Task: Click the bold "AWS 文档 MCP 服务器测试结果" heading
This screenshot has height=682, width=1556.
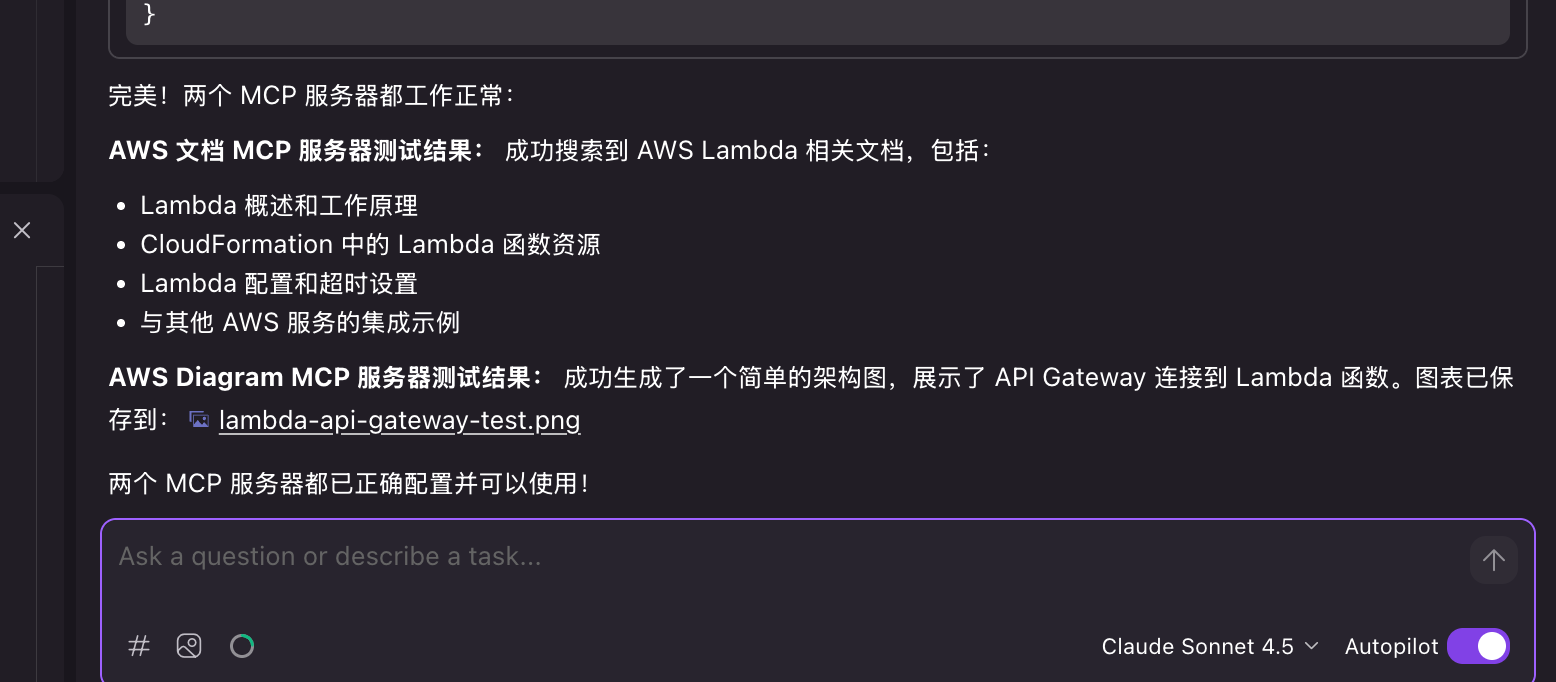Action: pos(296,151)
